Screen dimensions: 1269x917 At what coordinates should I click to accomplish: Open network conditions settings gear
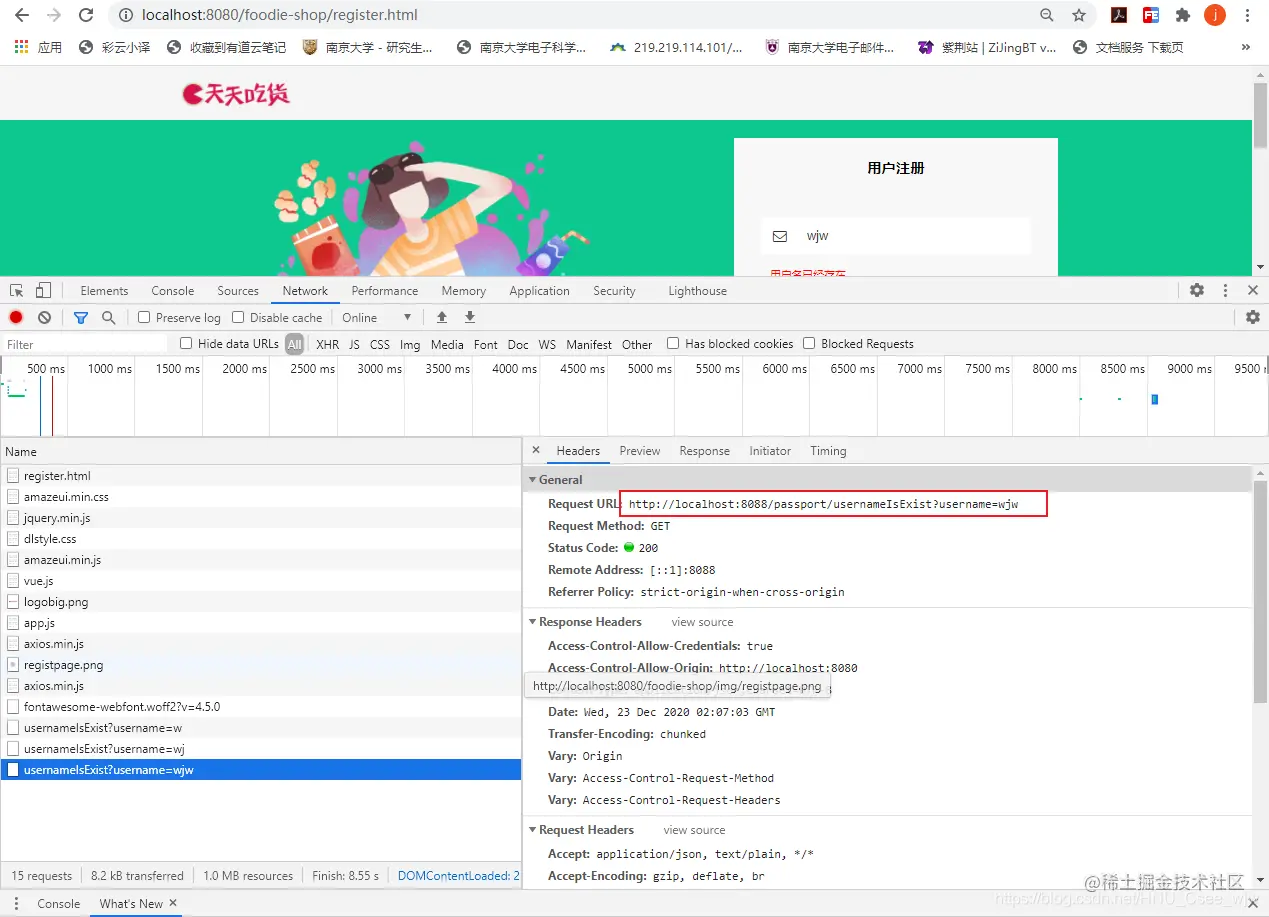click(1253, 317)
